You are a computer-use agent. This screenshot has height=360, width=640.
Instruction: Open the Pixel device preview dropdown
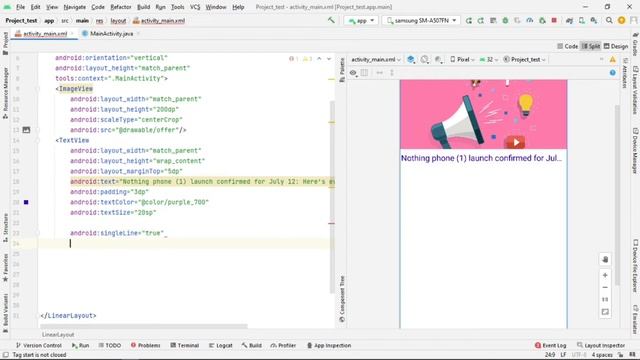click(462, 60)
